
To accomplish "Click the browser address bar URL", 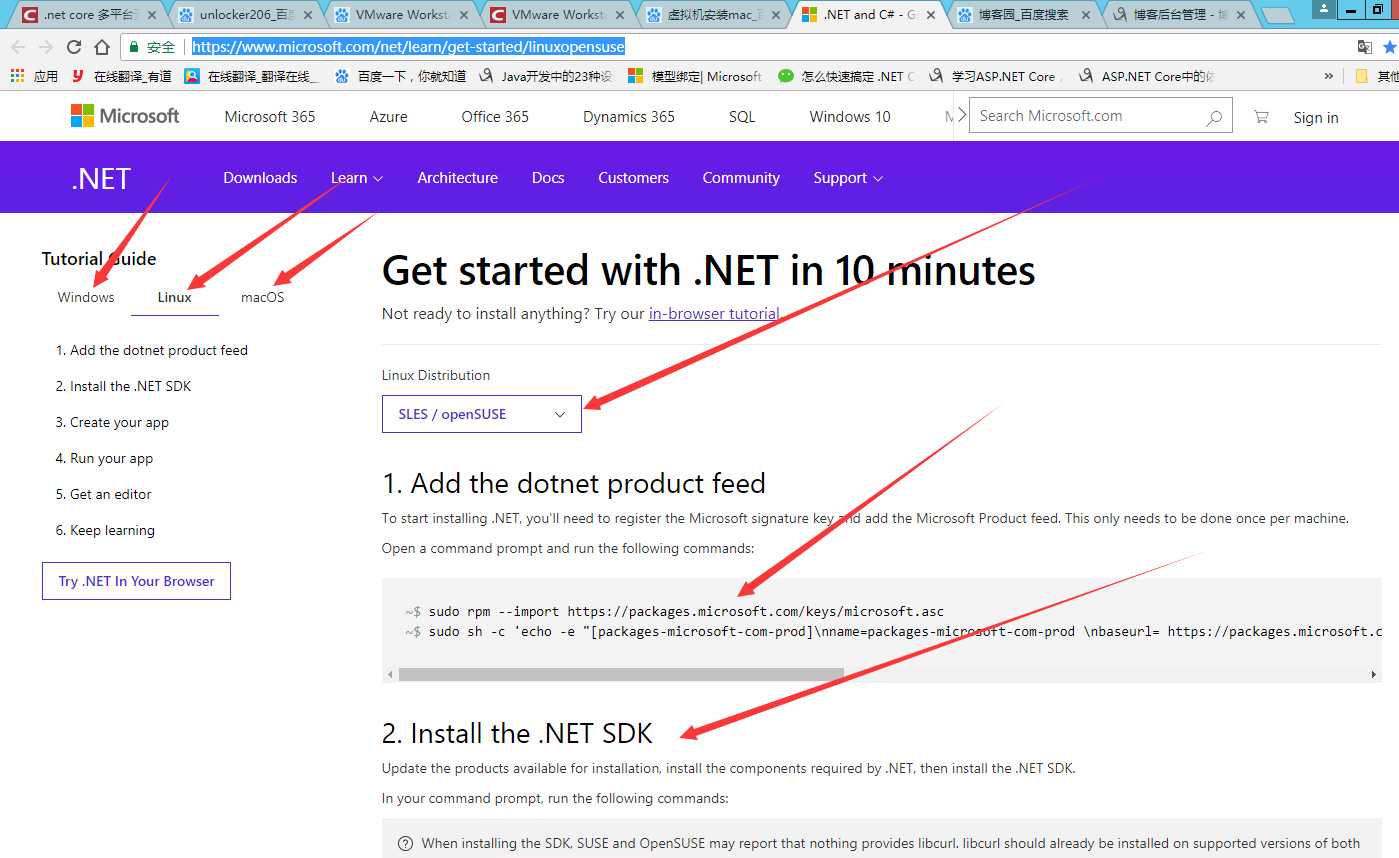I will click(x=408, y=47).
